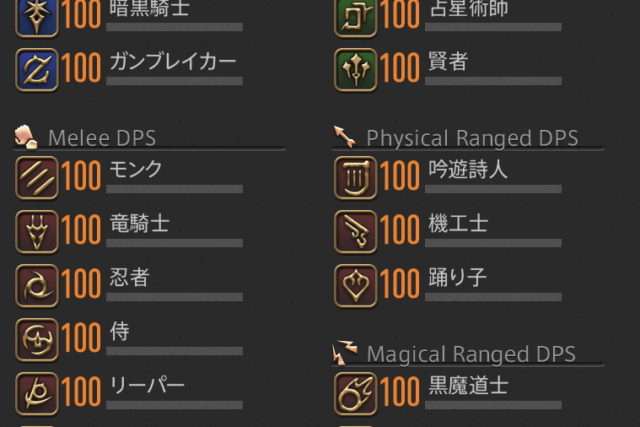Click the Sage (賢者) job icon
Screen dimensions: 640x427
pos(356,70)
